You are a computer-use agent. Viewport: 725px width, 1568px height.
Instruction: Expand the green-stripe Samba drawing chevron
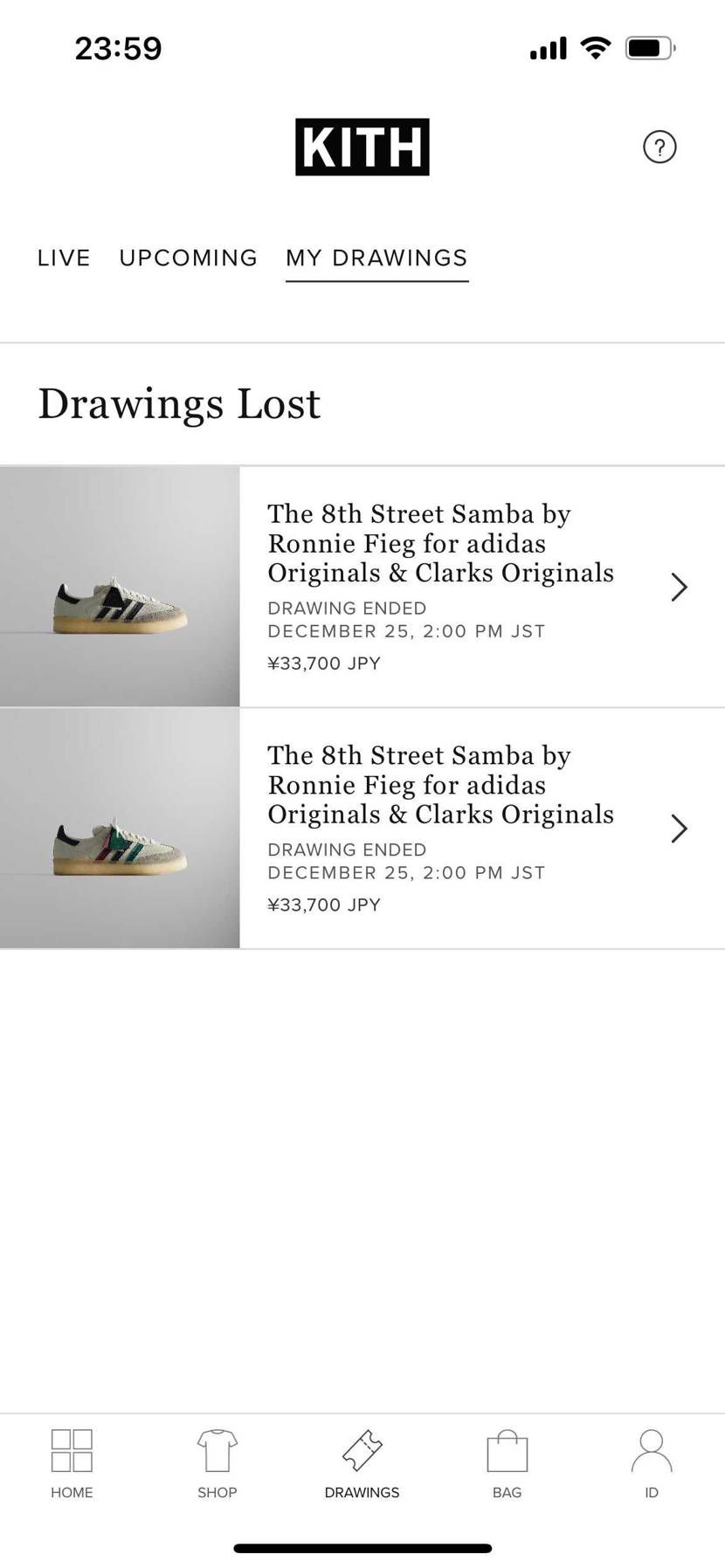click(x=679, y=829)
